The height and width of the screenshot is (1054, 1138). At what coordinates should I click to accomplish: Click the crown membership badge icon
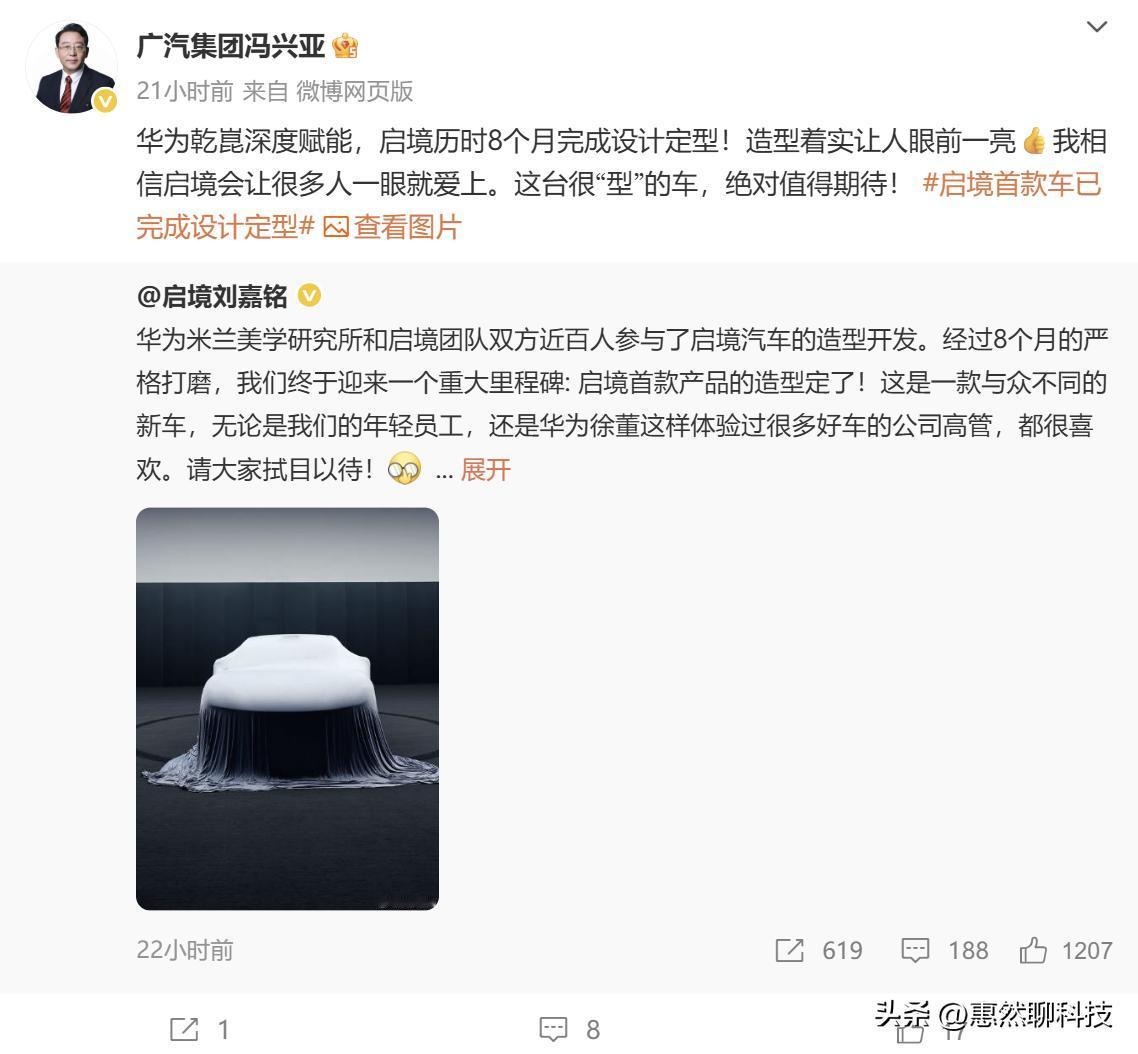[x=345, y=46]
